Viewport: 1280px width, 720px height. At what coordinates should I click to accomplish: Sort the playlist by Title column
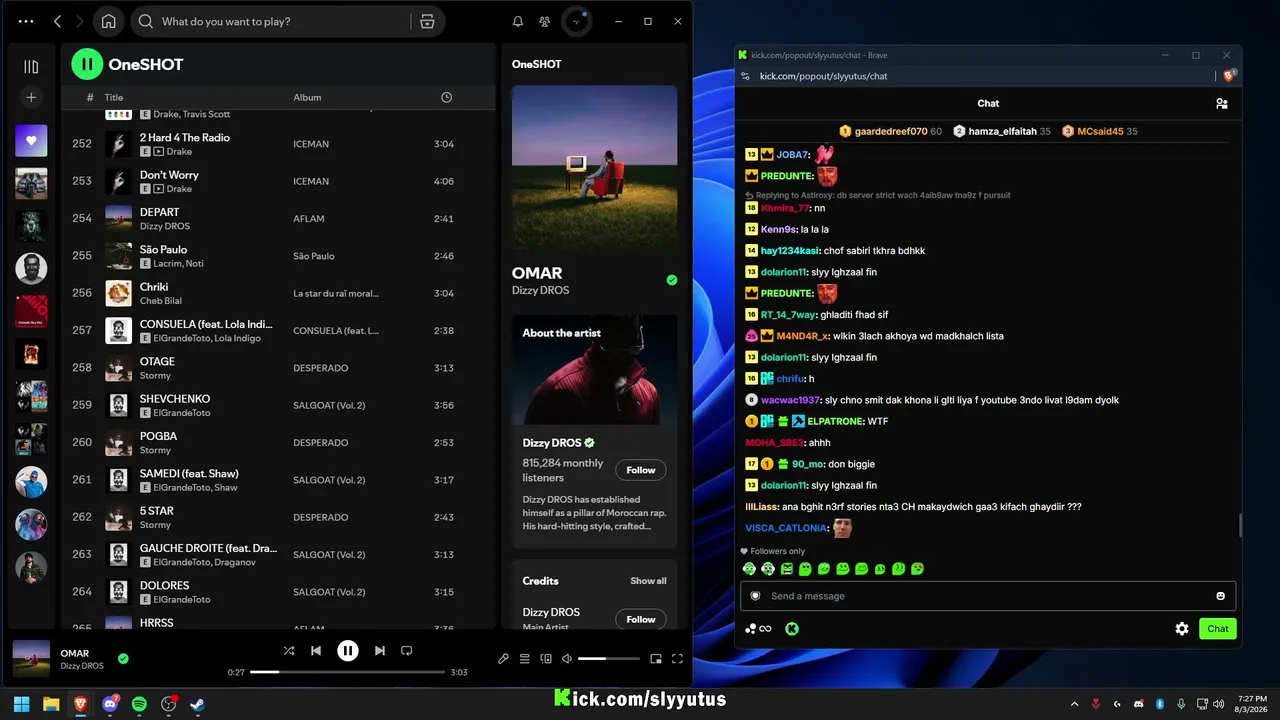click(x=114, y=97)
